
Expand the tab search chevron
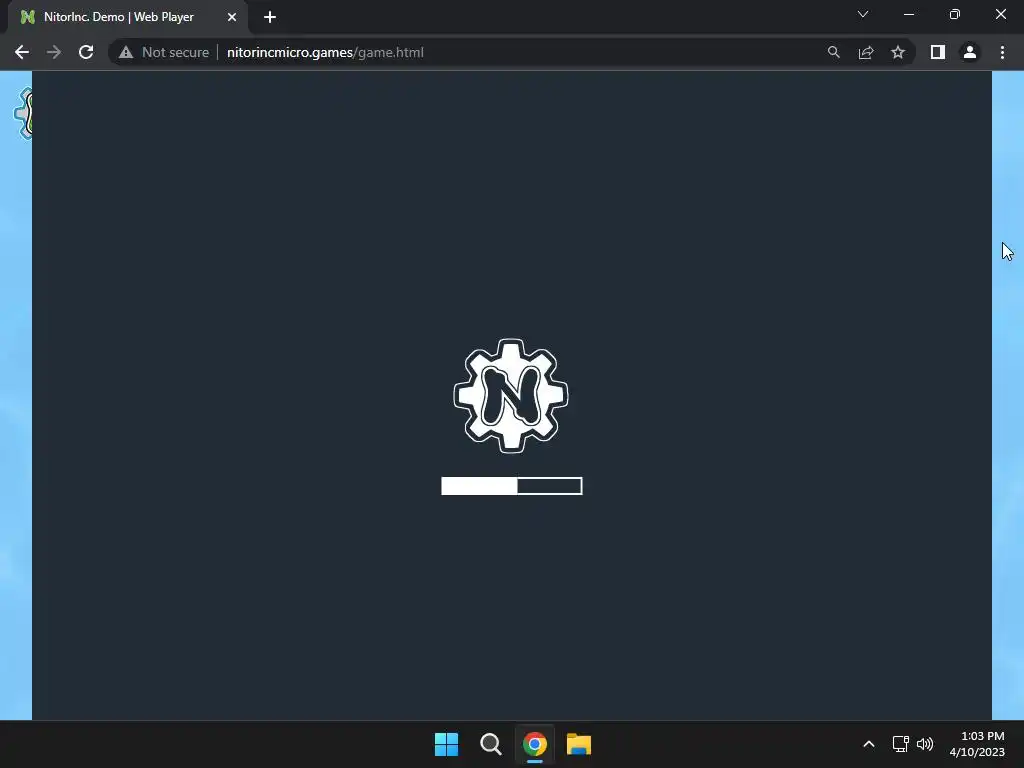[863, 14]
